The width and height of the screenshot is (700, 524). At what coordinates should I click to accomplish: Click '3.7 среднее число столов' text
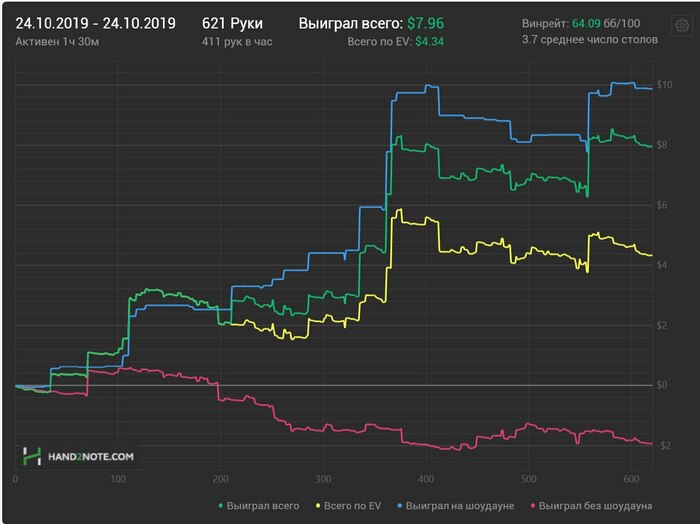590,39
